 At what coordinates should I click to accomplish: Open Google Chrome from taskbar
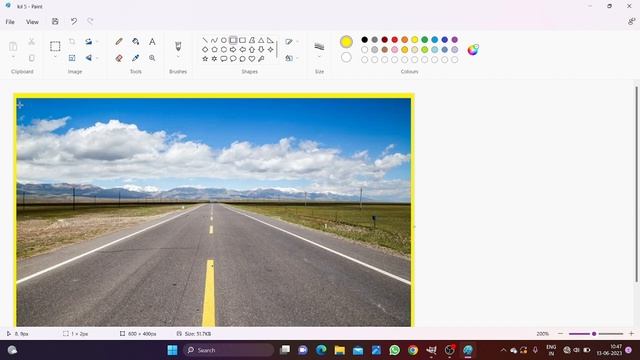pyautogui.click(x=413, y=350)
